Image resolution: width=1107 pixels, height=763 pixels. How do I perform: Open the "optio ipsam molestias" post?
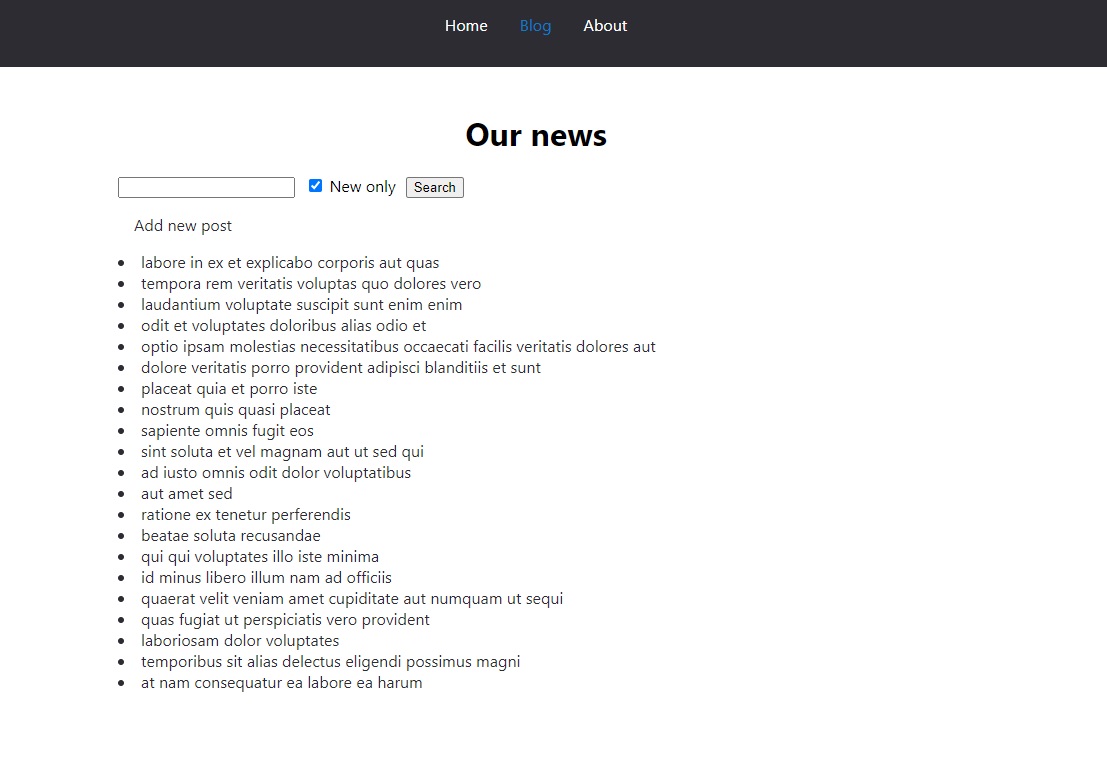398,347
